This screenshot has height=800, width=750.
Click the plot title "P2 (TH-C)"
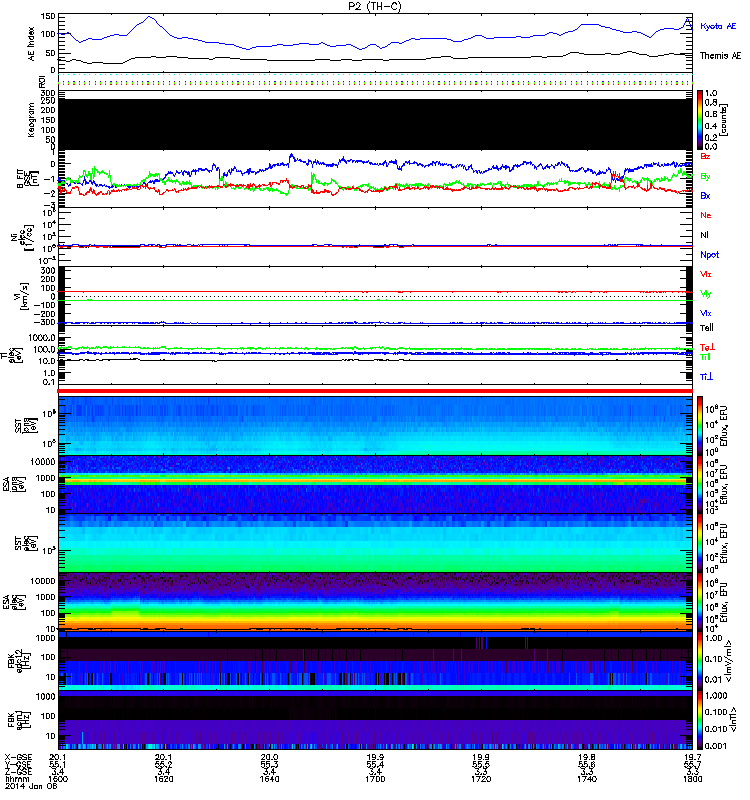(x=375, y=6)
